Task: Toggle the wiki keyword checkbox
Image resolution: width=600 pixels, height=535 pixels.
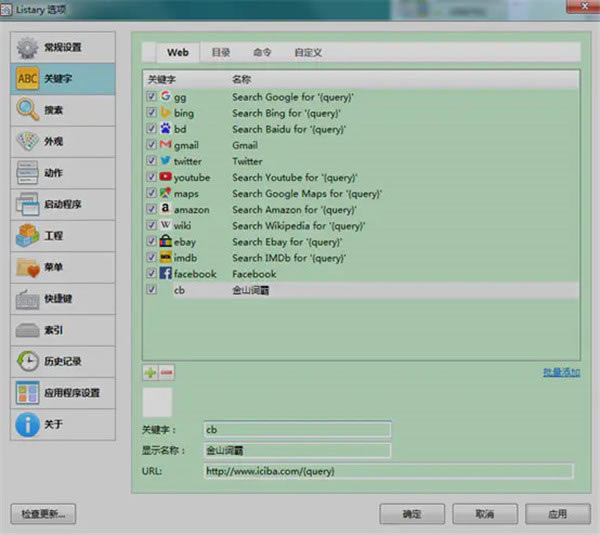Action: (x=152, y=225)
